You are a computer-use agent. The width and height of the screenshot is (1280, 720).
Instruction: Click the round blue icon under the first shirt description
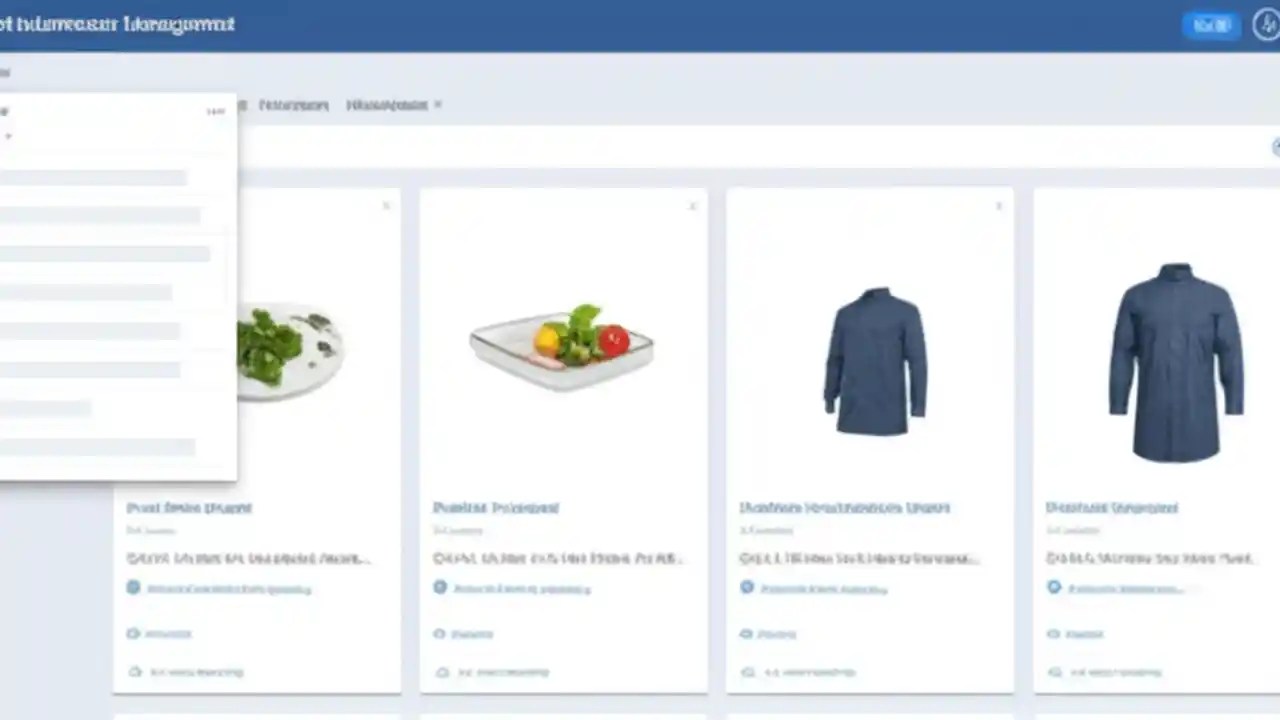tap(746, 587)
